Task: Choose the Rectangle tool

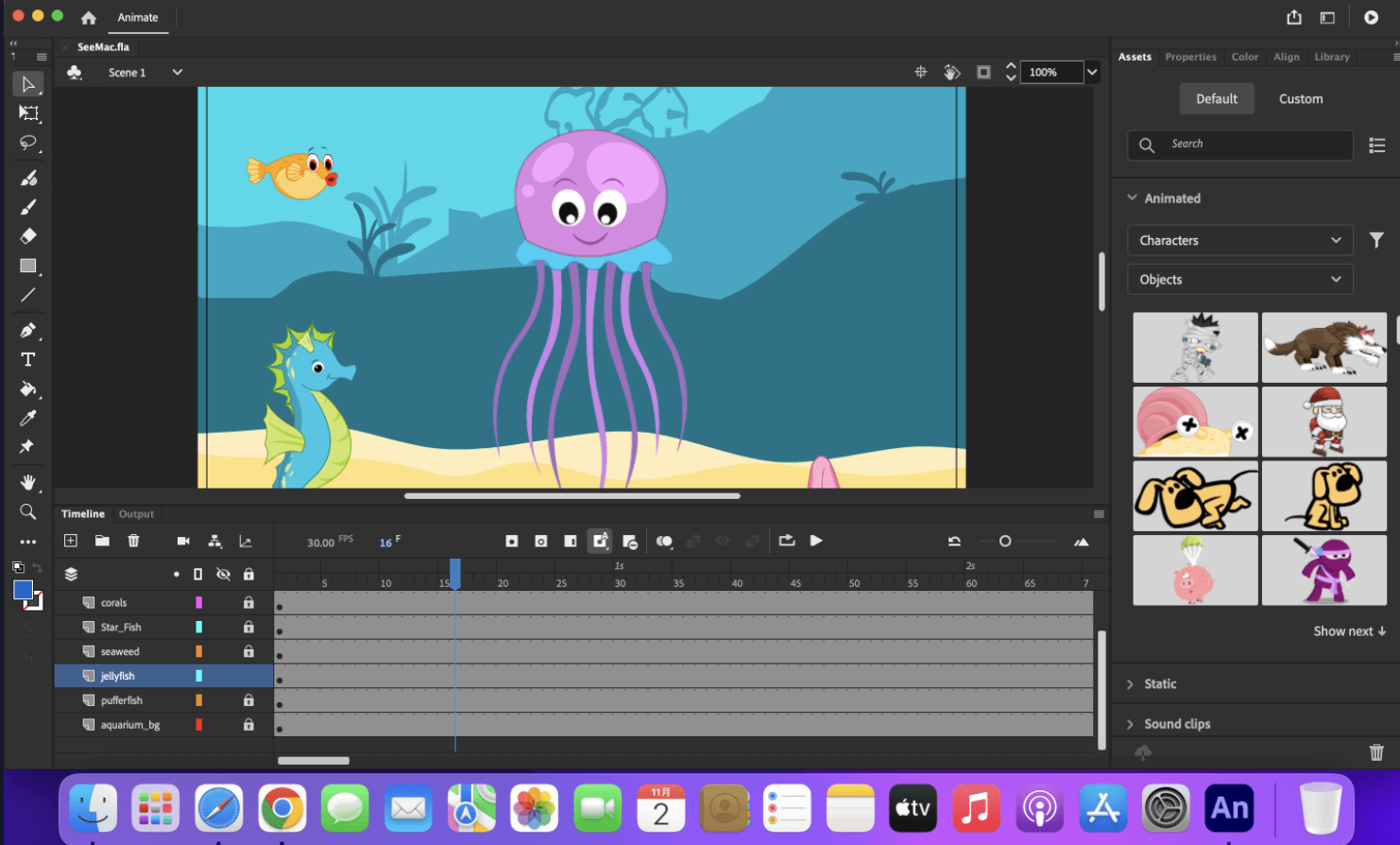Action: 28,266
